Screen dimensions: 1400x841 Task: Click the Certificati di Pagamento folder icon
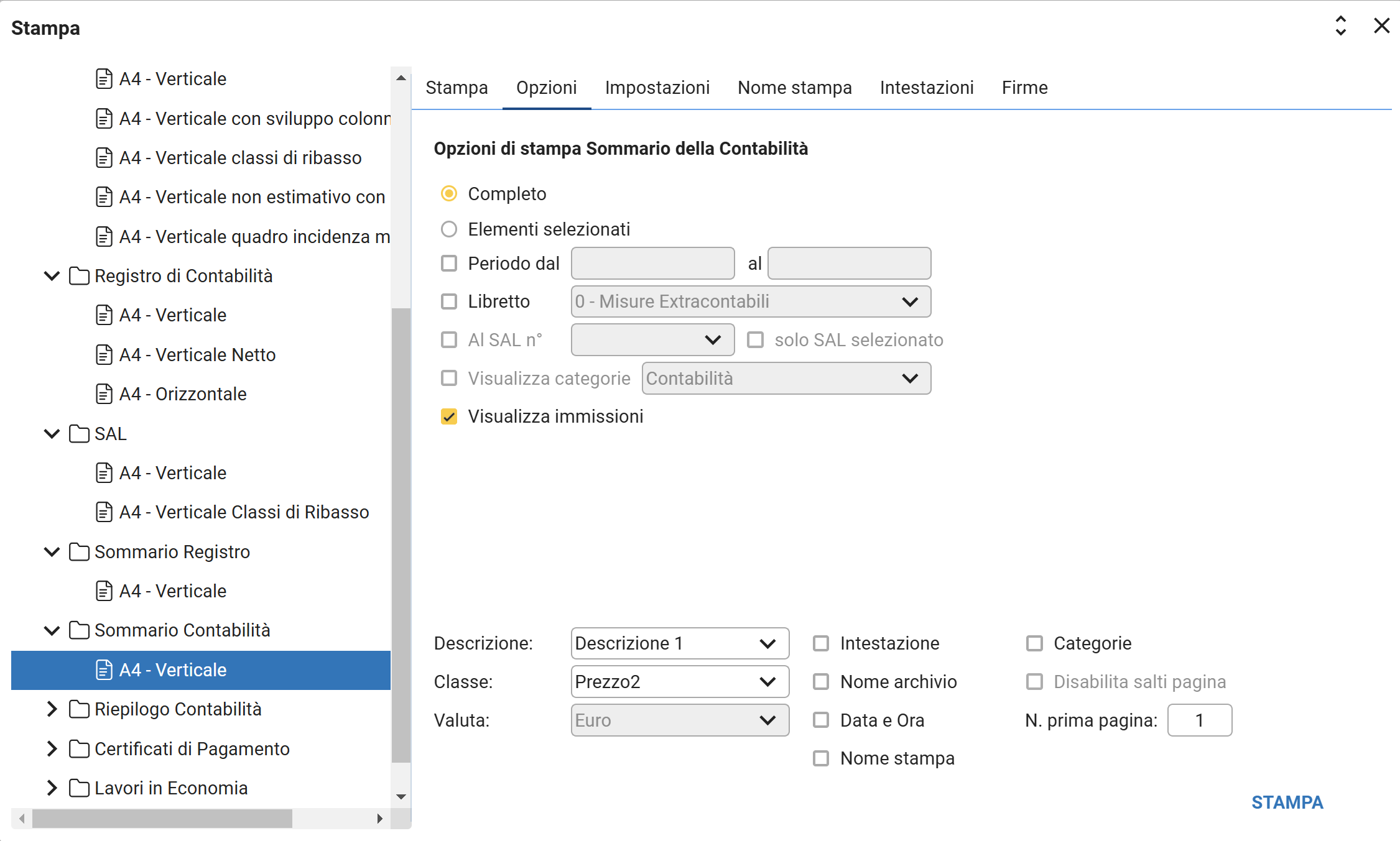click(x=79, y=749)
